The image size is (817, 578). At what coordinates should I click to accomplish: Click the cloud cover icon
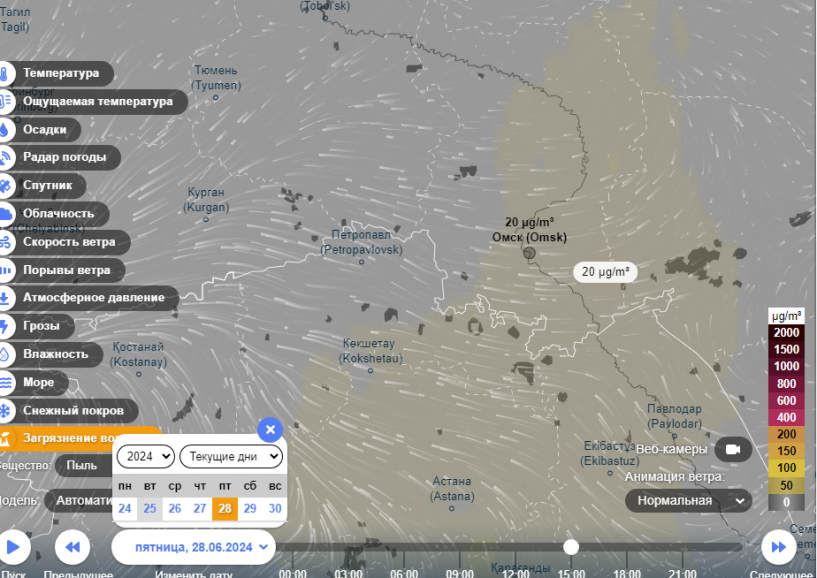click(x=4, y=214)
